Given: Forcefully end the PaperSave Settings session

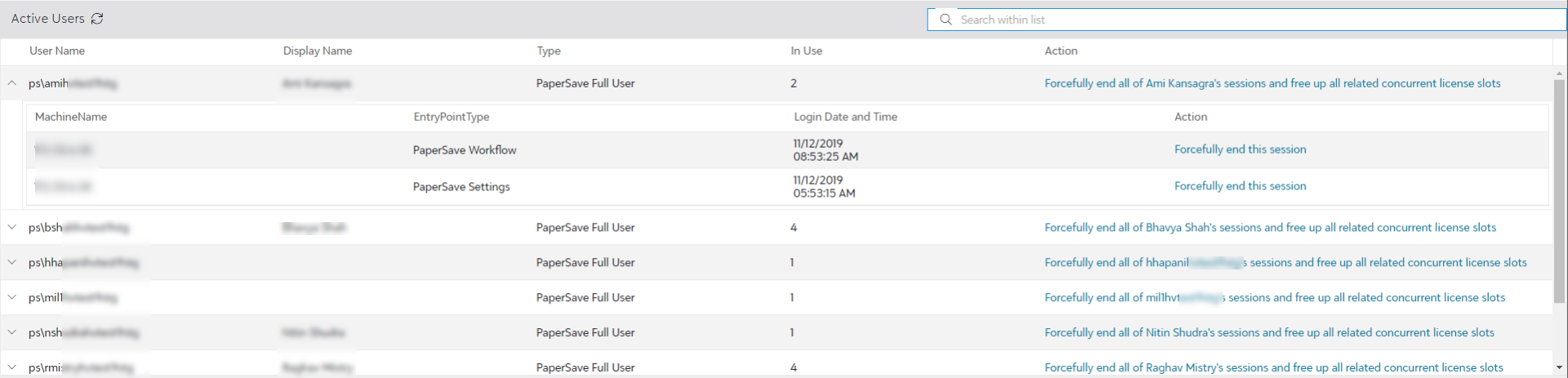Looking at the screenshot, I should click(1240, 186).
